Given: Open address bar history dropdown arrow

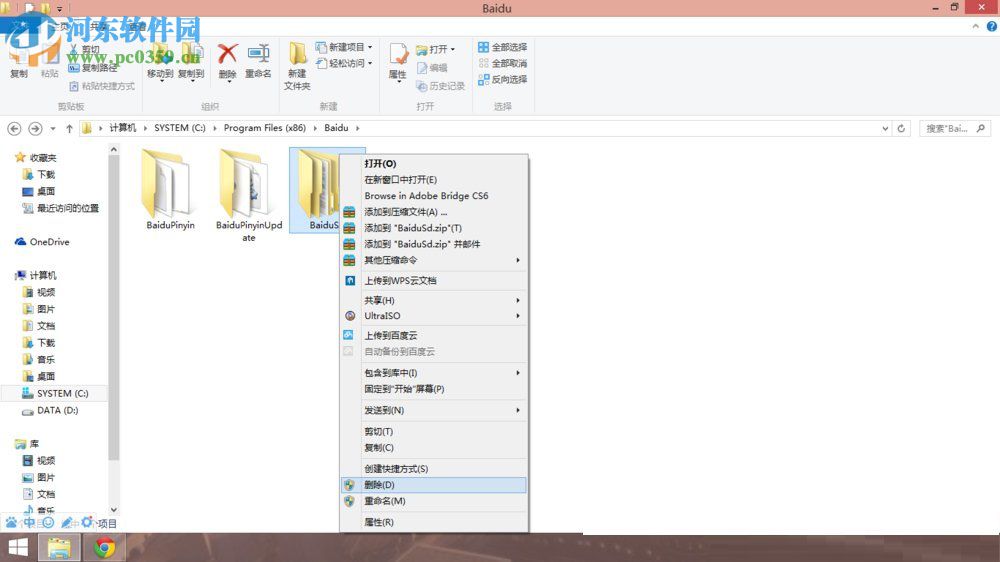Looking at the screenshot, I should tap(885, 128).
